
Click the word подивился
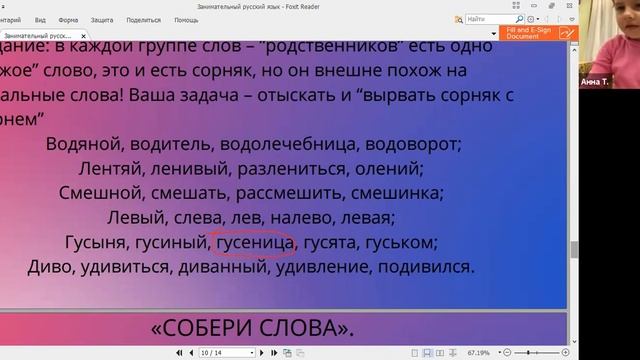pyautogui.click(x=424, y=267)
